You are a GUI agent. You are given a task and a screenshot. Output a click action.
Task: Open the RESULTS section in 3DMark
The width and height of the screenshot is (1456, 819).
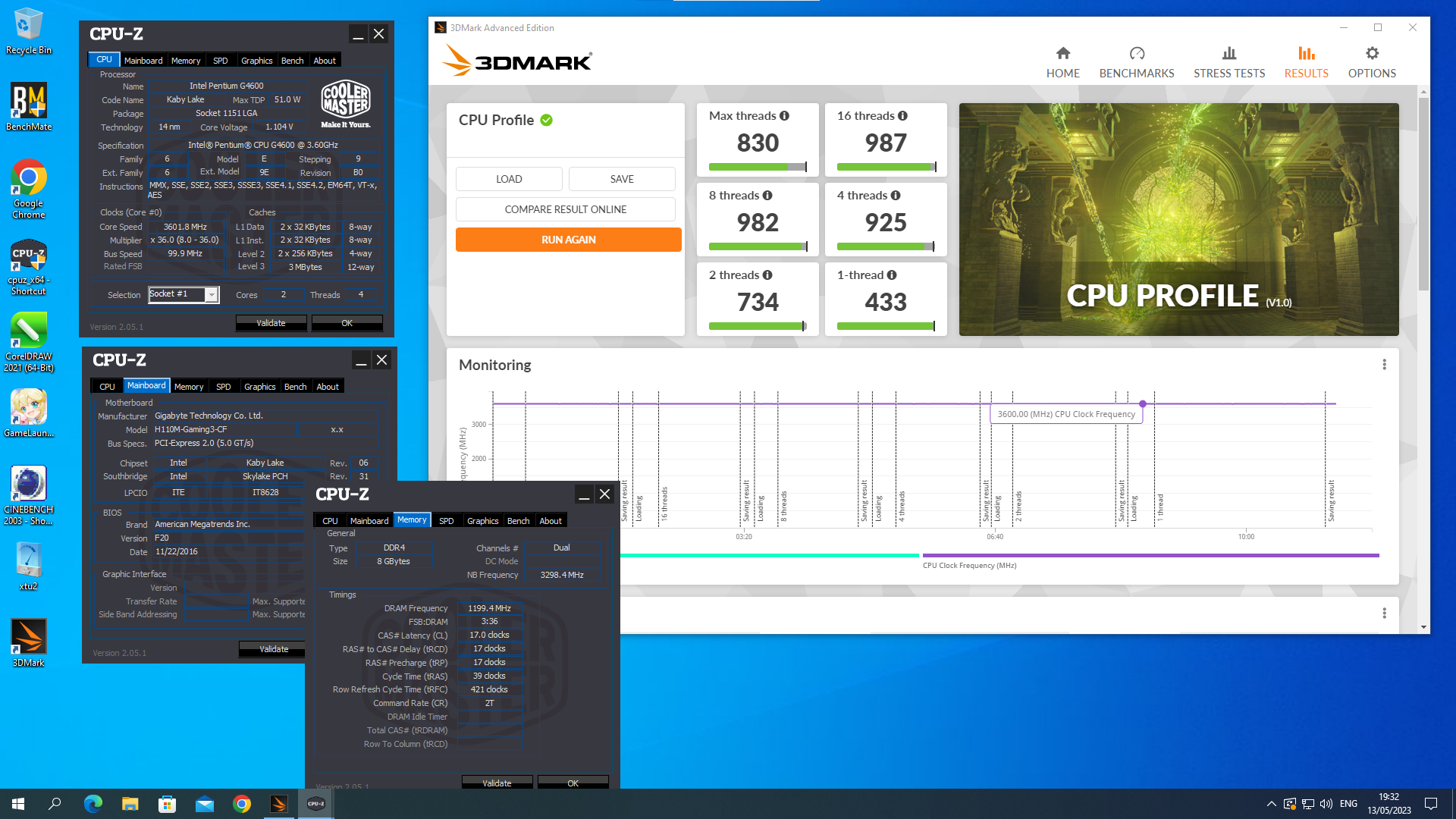(x=1306, y=62)
